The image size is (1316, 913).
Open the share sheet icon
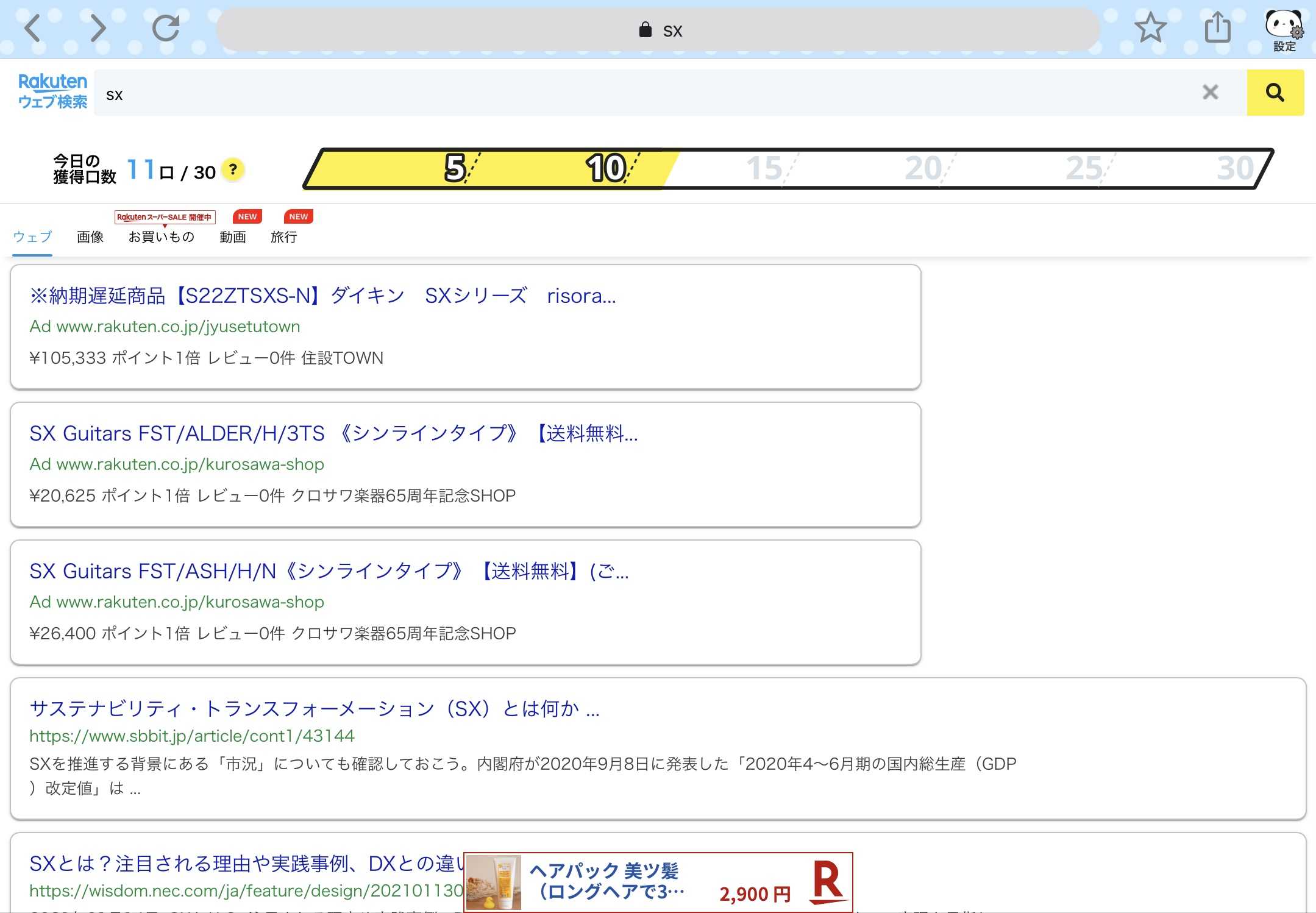tap(1217, 28)
